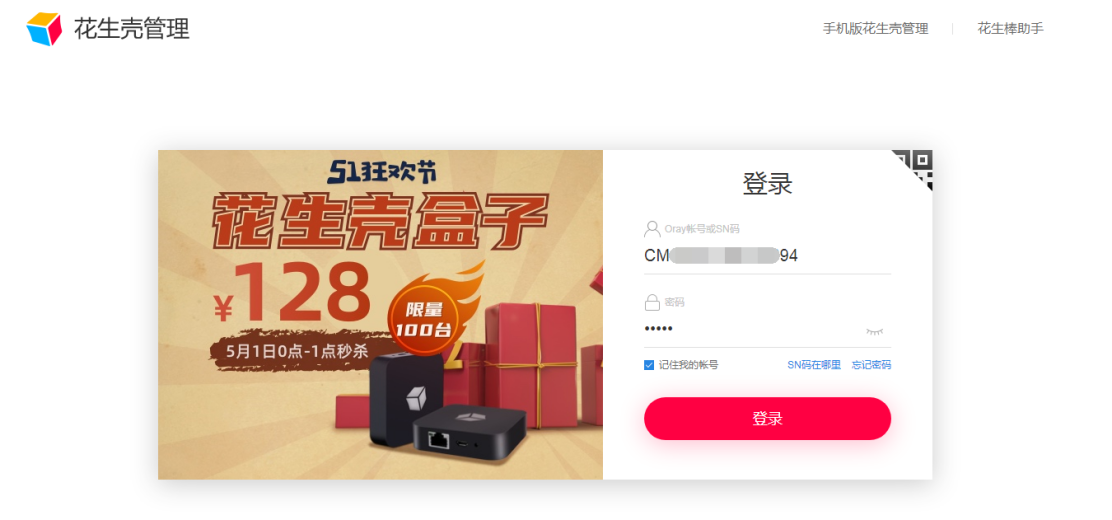Open 花生棒助手 link in header
The image size is (1112, 520).
[1010, 29]
